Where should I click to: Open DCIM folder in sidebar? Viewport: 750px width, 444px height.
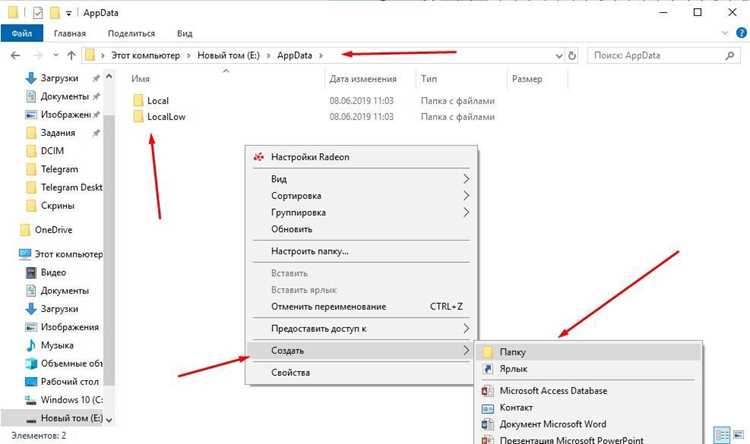coord(52,151)
